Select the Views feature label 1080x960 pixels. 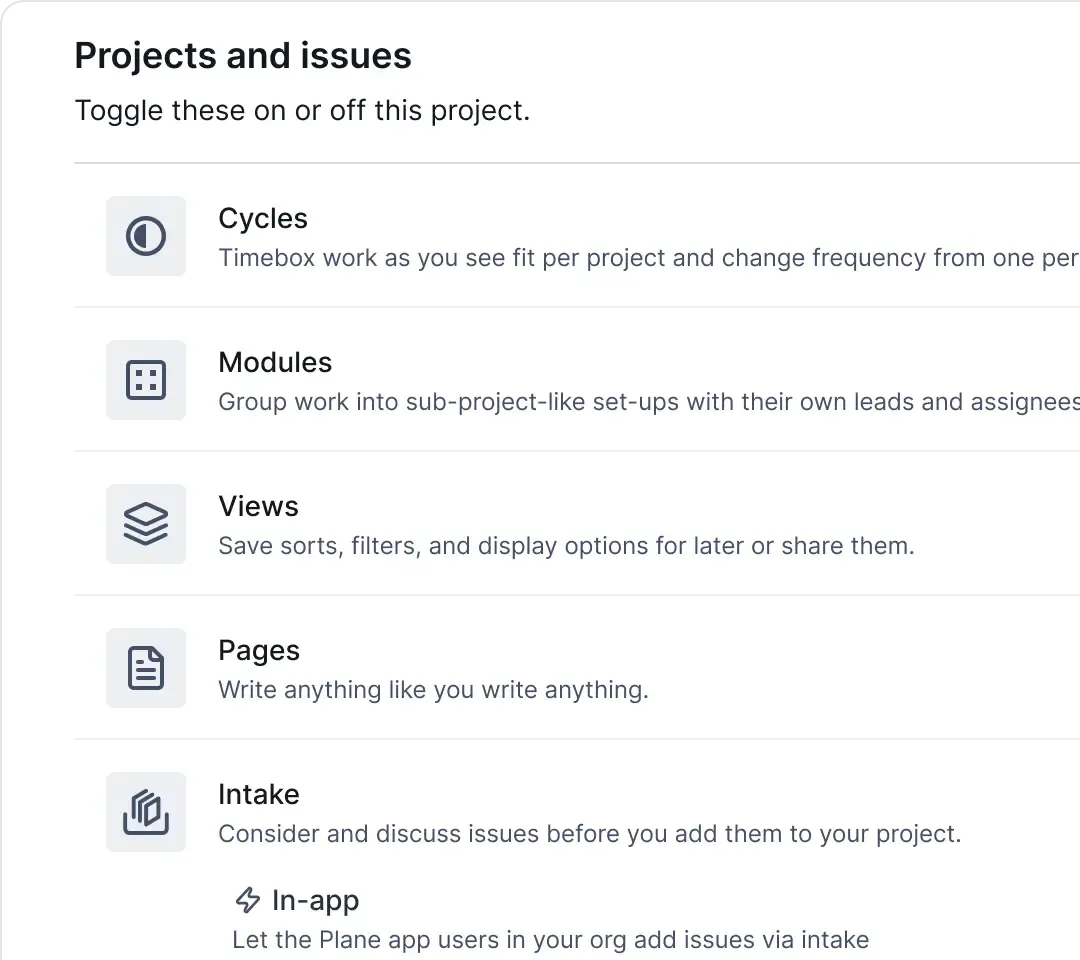click(x=258, y=506)
